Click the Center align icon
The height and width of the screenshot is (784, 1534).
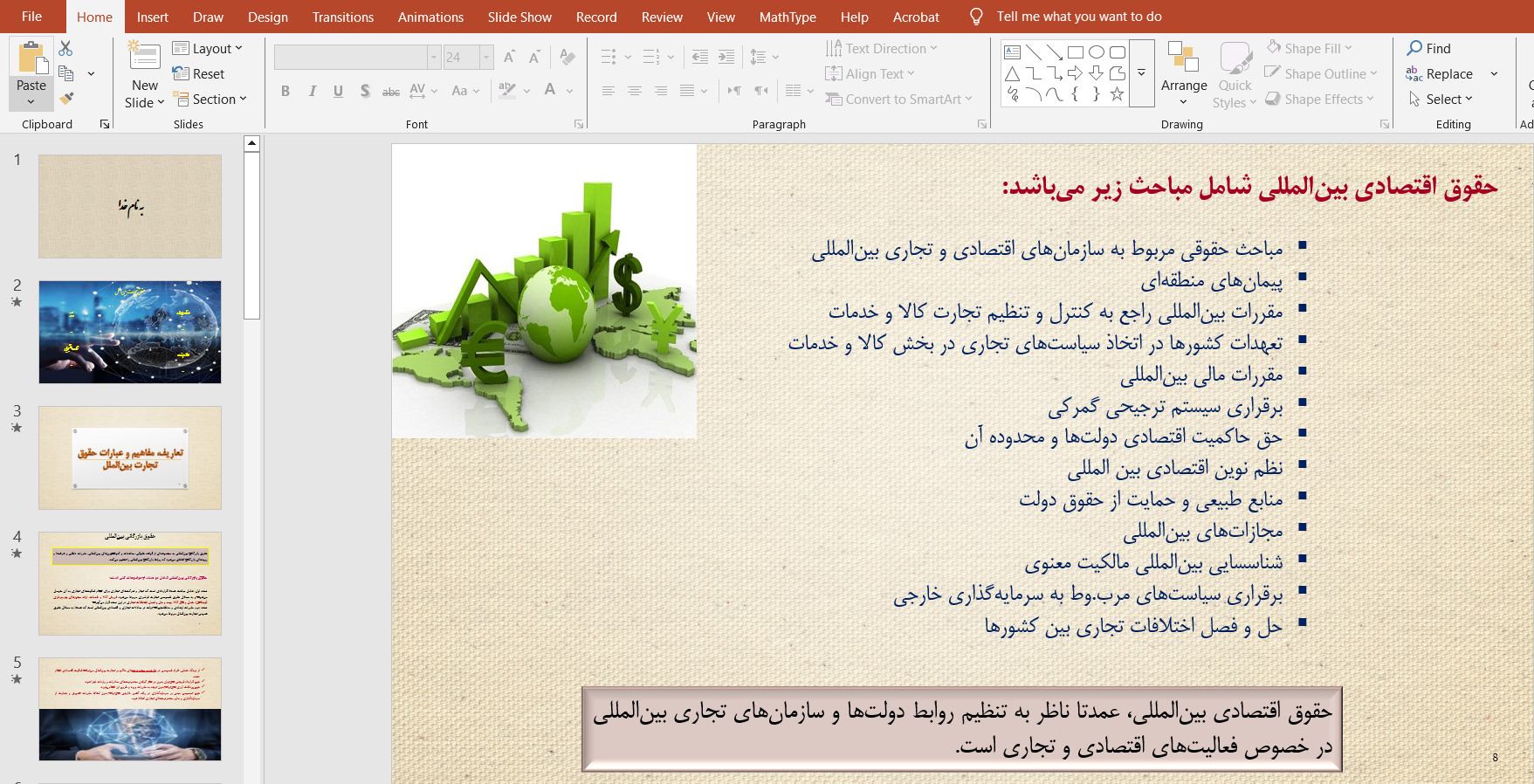click(x=635, y=91)
